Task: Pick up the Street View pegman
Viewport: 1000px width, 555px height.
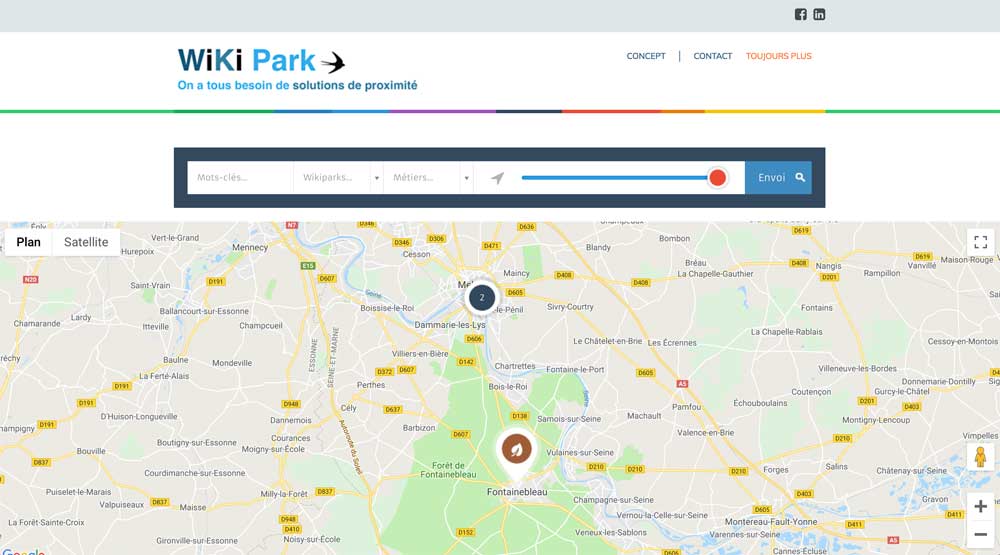Action: pos(980,457)
